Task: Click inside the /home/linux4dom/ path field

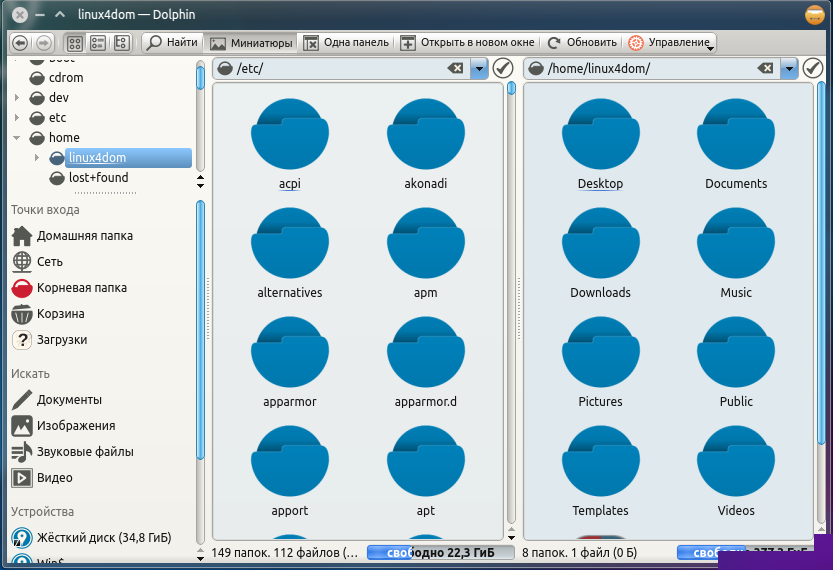Action: pos(651,69)
